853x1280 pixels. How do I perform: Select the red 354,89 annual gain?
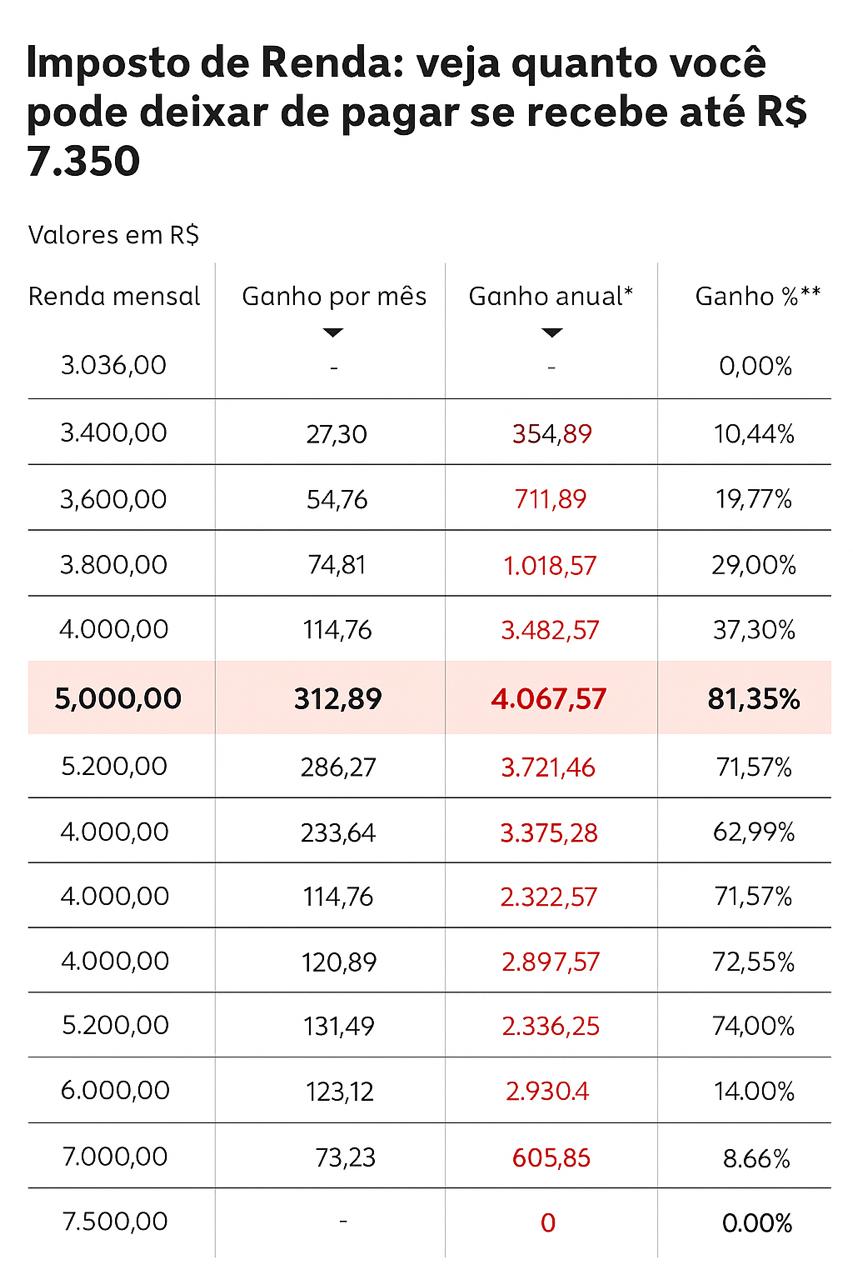coord(551,434)
